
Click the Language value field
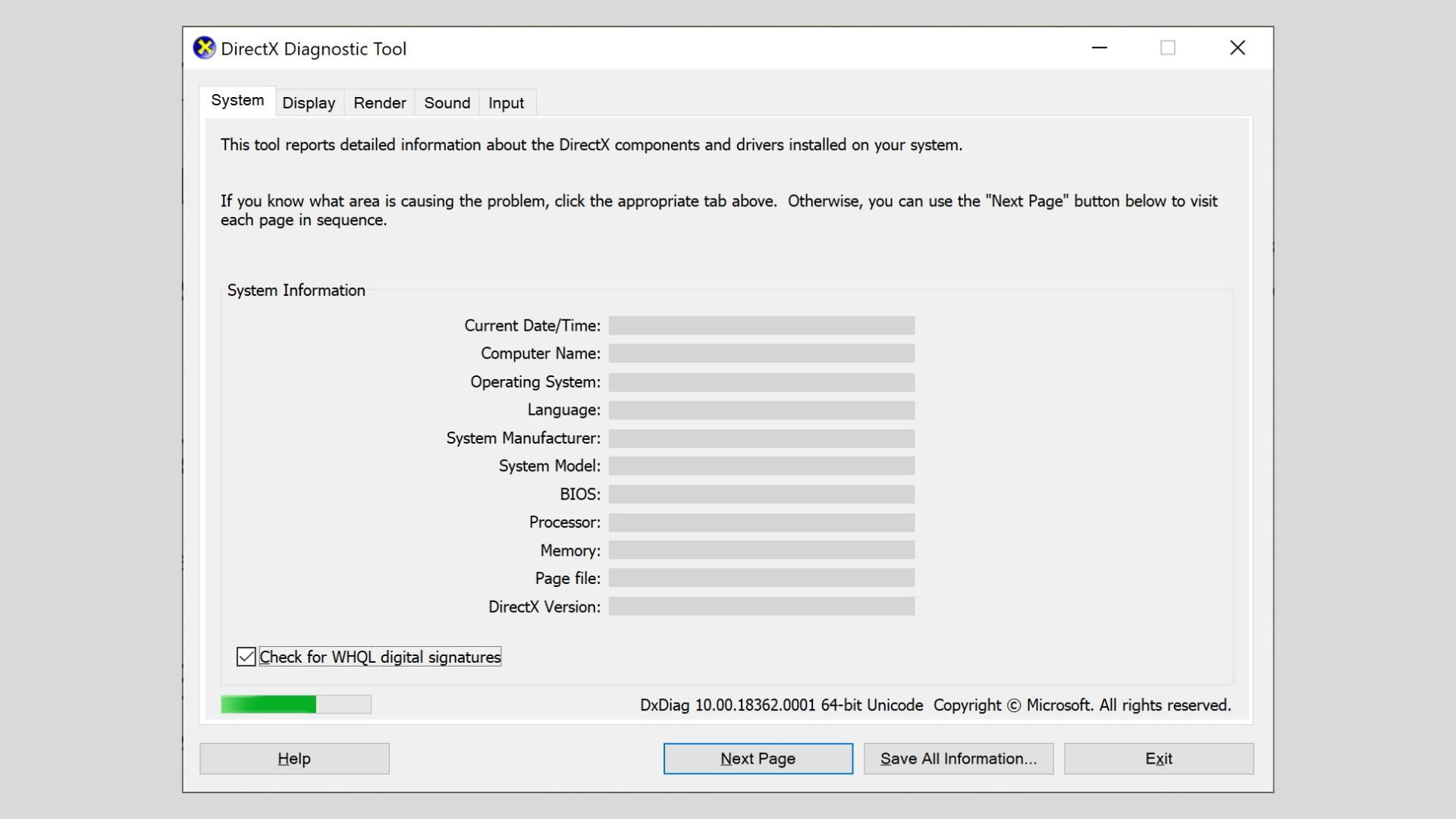point(761,410)
